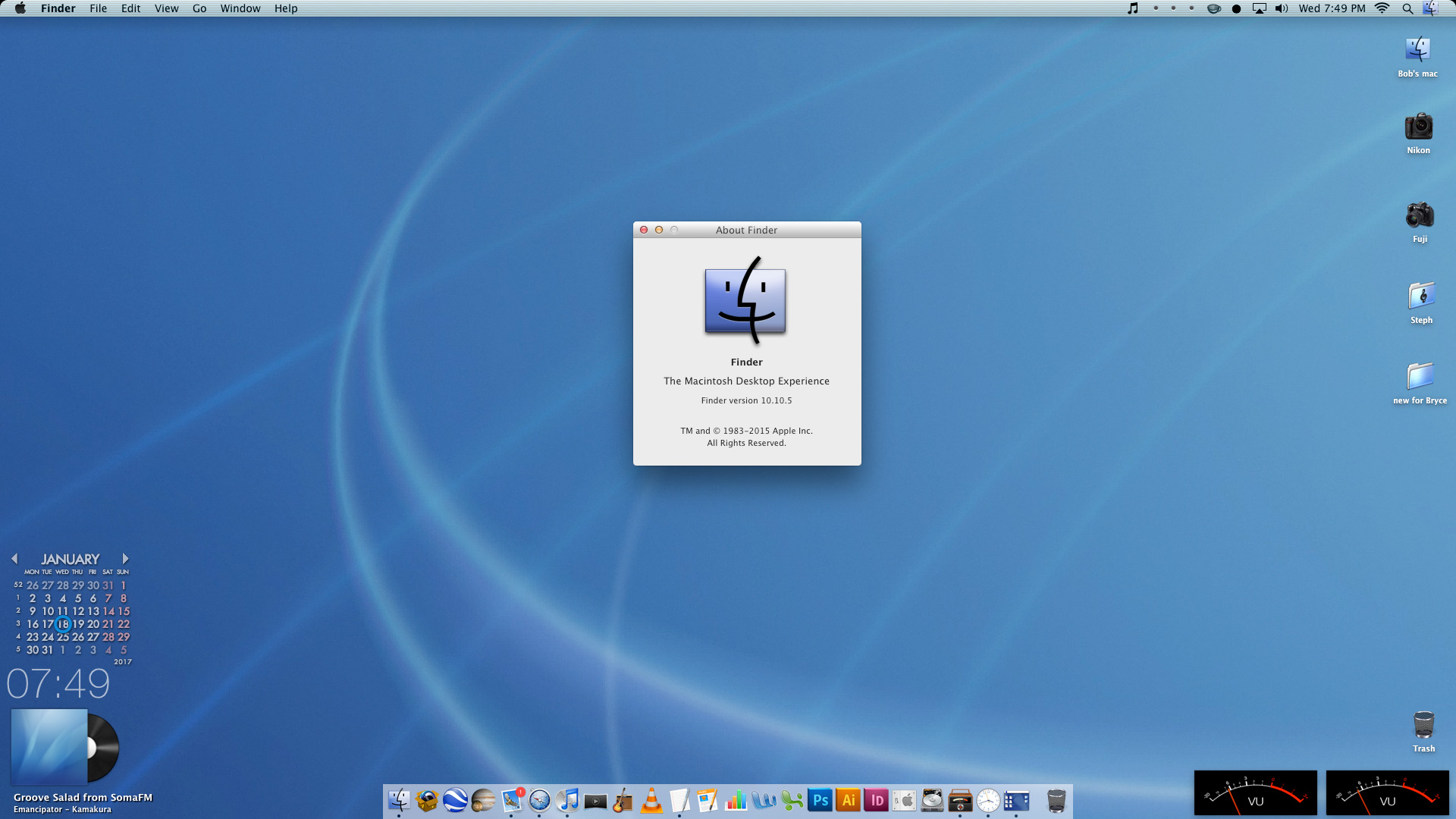Open the volume control in menu bar

coord(1282,8)
